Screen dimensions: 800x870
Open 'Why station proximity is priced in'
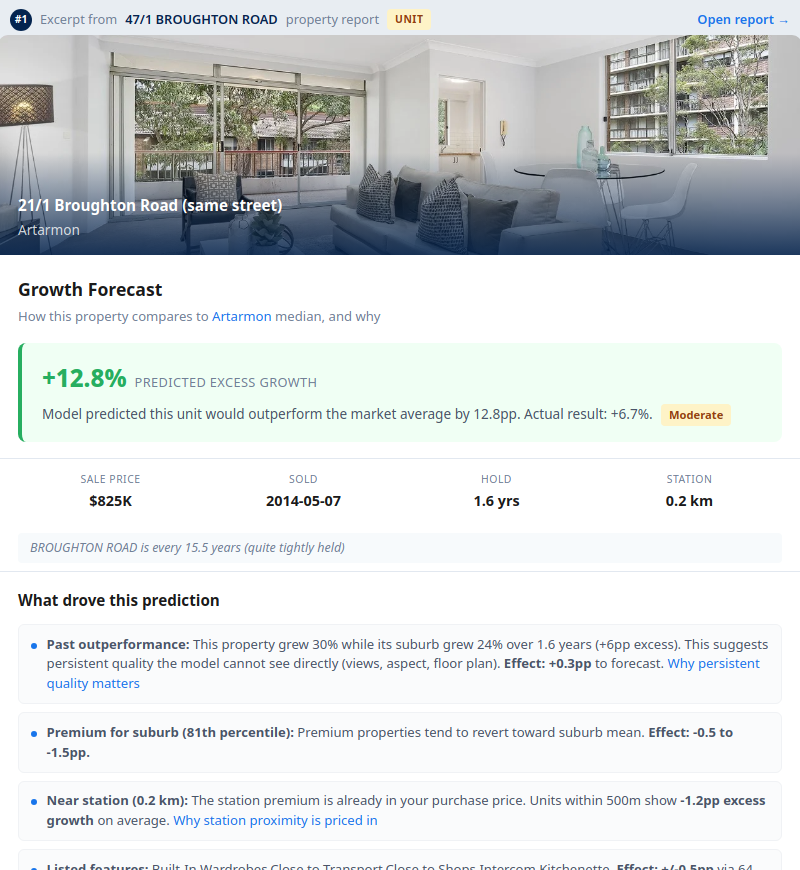click(275, 821)
